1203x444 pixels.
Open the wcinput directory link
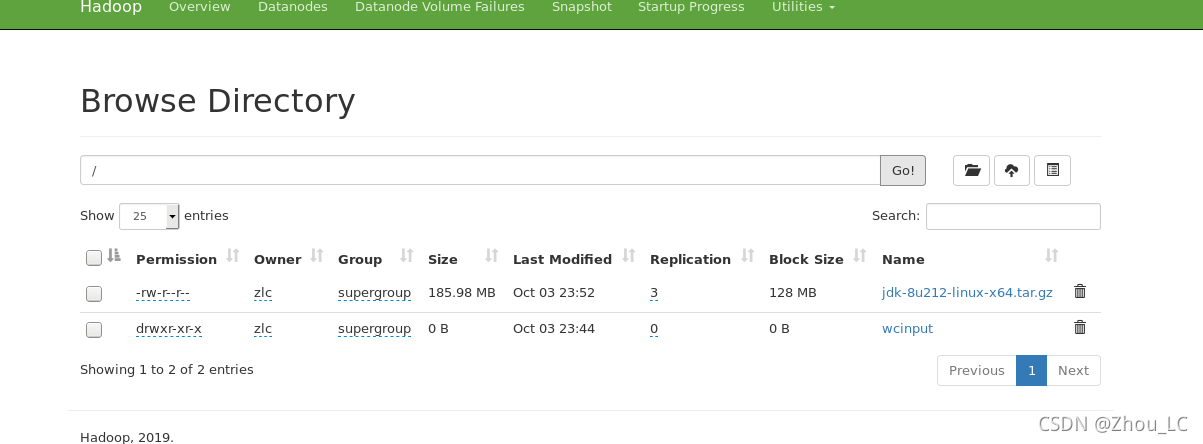[x=907, y=328]
